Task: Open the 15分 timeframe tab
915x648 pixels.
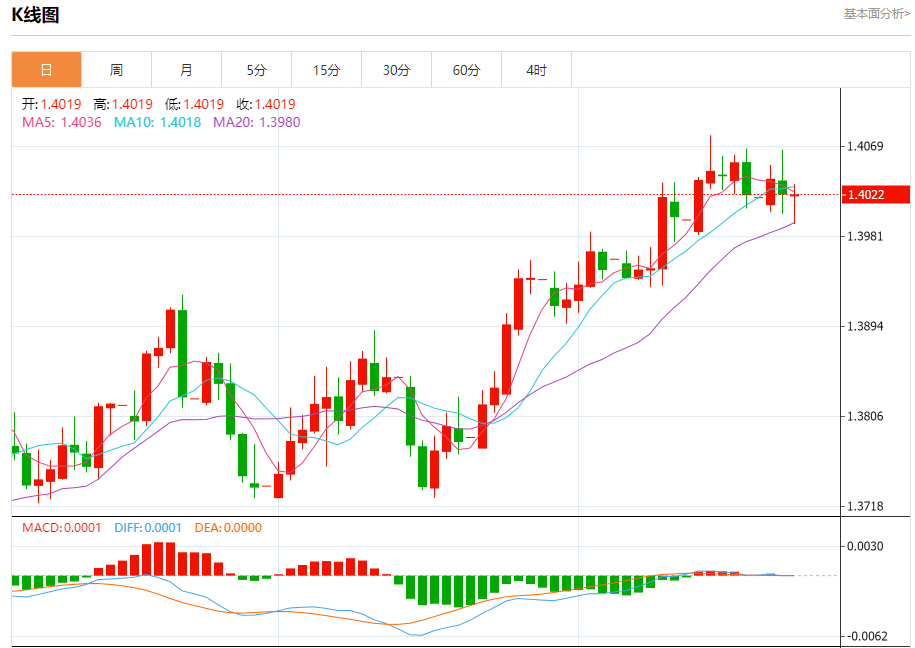Action: click(326, 70)
